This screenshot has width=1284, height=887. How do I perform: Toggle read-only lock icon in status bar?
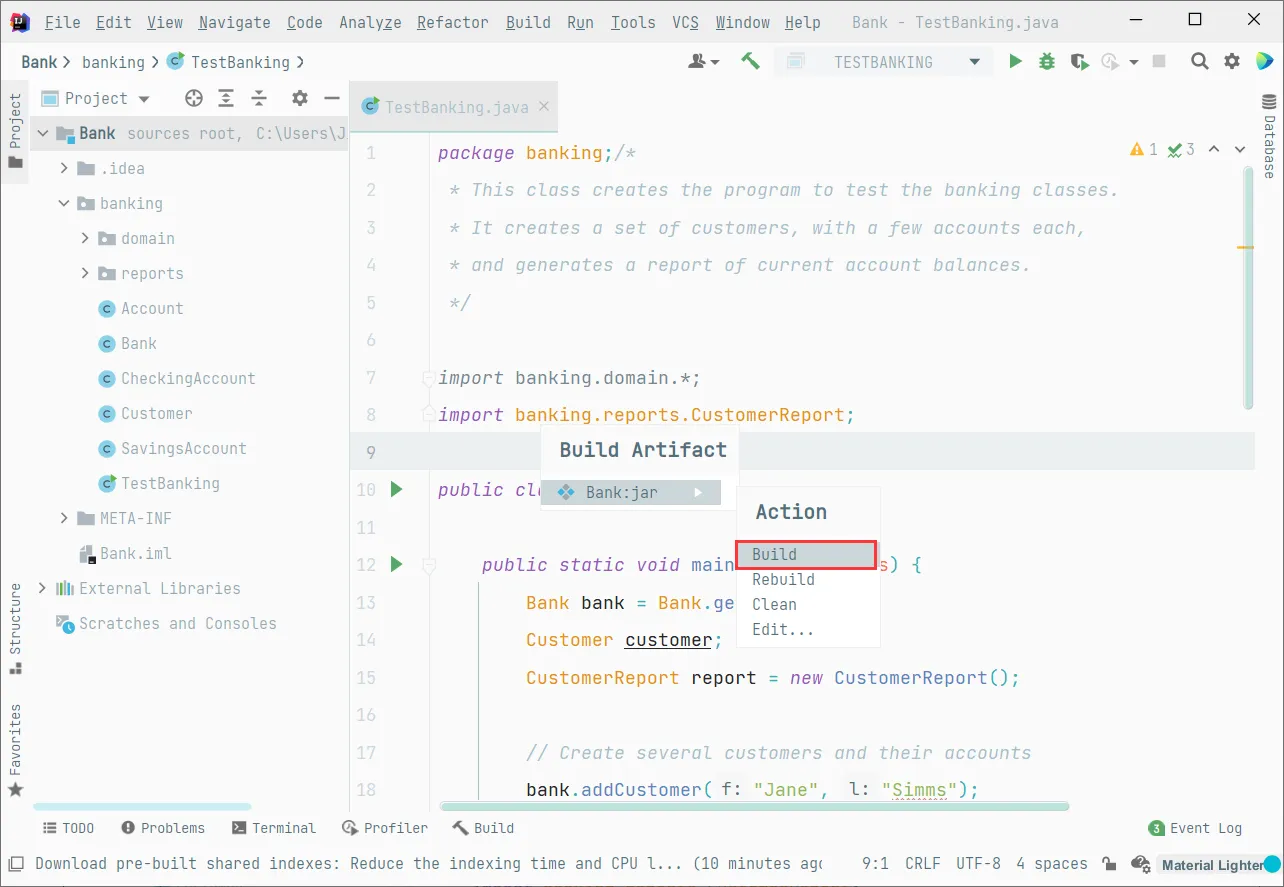coord(1109,863)
